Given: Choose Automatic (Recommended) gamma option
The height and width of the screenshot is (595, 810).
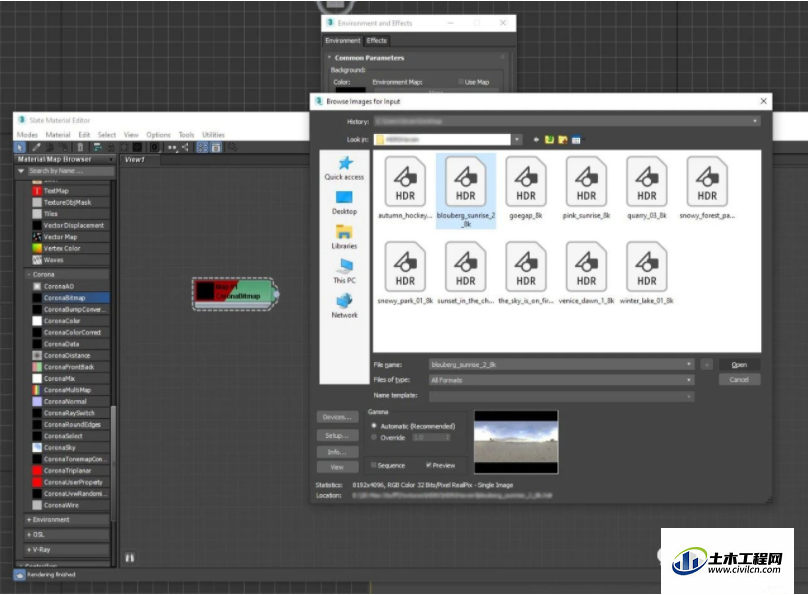Looking at the screenshot, I should coord(374,426).
